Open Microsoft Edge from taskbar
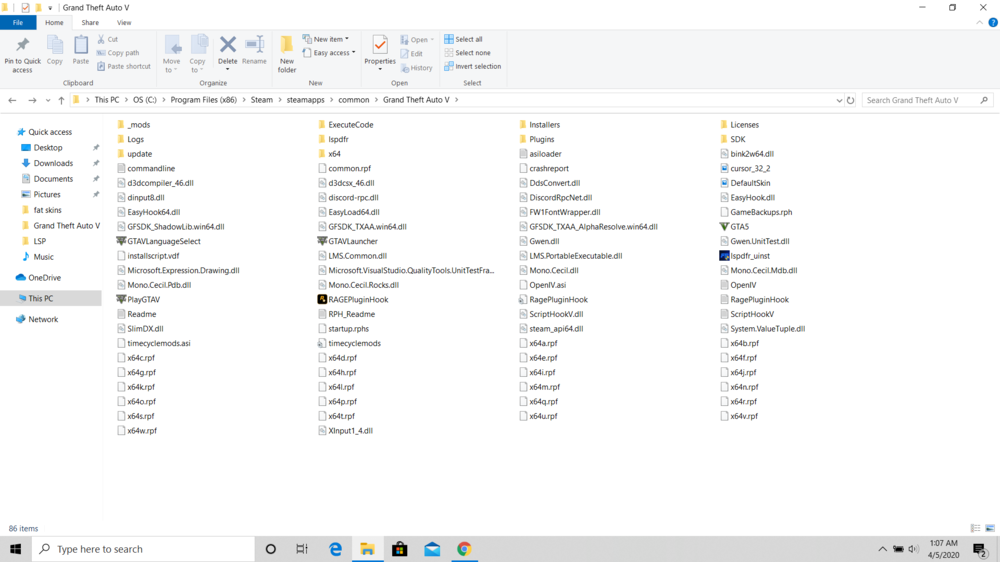The height and width of the screenshot is (562, 1000). click(x=335, y=549)
